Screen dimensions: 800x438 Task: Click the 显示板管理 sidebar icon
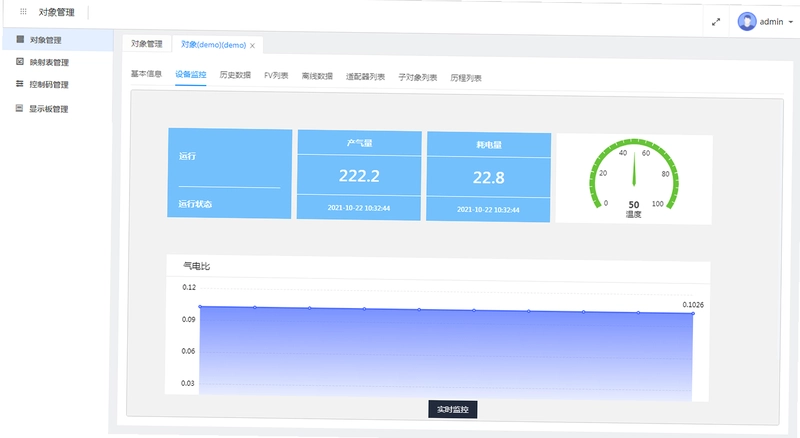point(19,108)
